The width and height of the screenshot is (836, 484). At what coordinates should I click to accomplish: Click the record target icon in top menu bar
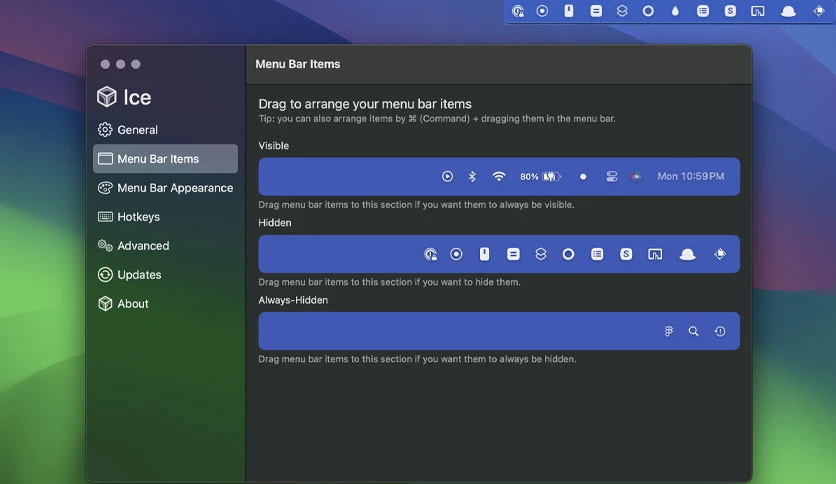542,11
